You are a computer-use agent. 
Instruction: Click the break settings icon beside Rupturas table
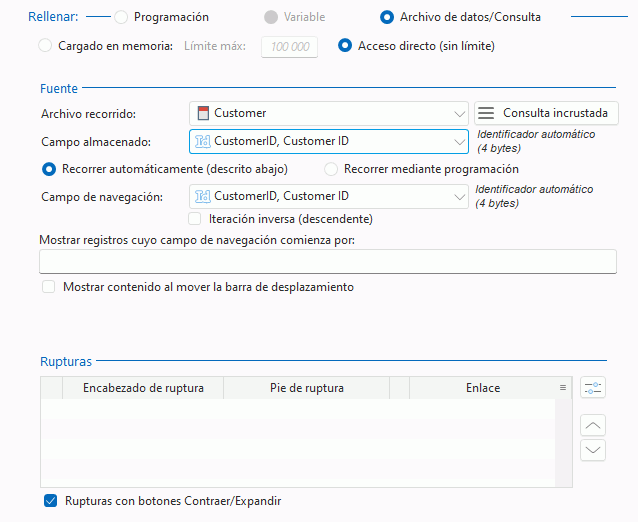[x=593, y=388]
